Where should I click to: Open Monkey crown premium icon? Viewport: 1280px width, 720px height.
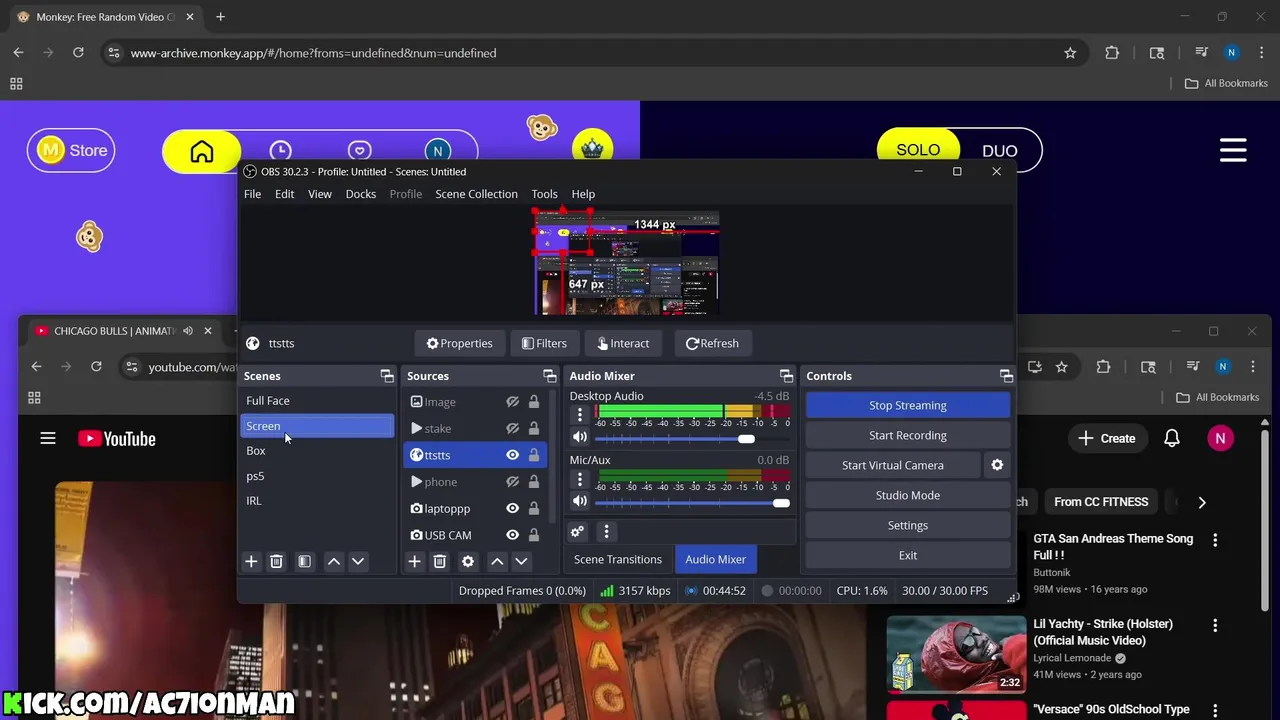(x=593, y=150)
